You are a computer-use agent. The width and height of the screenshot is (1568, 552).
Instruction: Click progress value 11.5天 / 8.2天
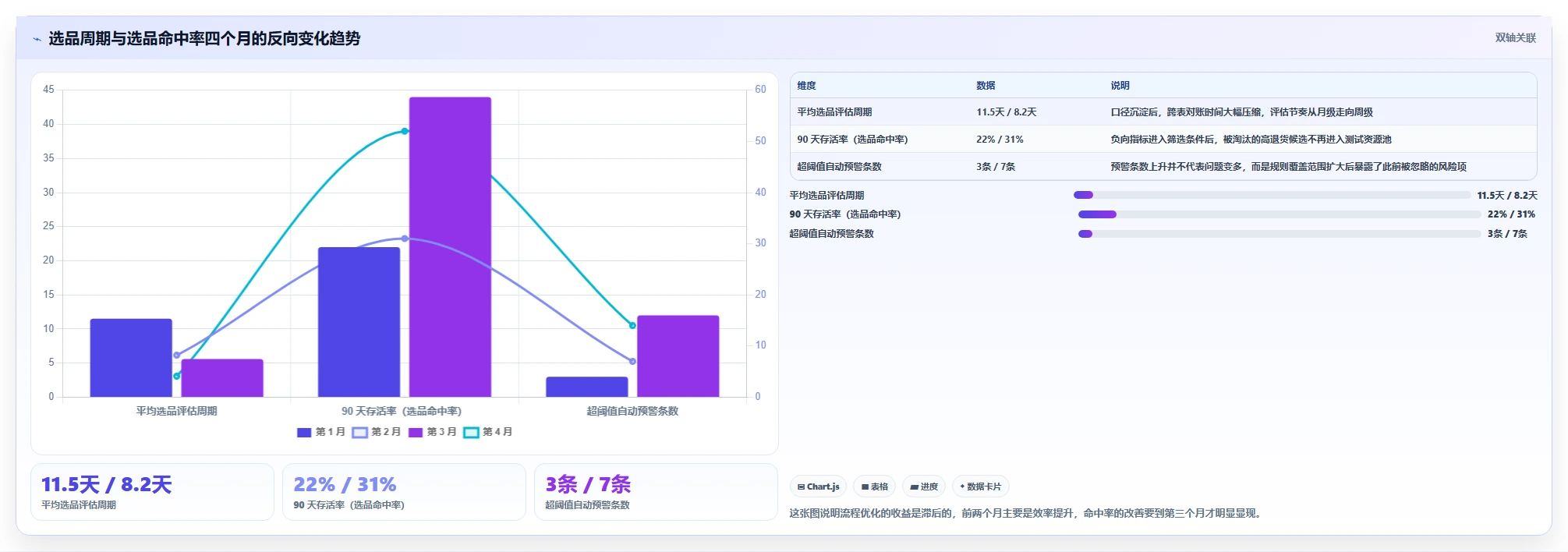tap(1507, 196)
